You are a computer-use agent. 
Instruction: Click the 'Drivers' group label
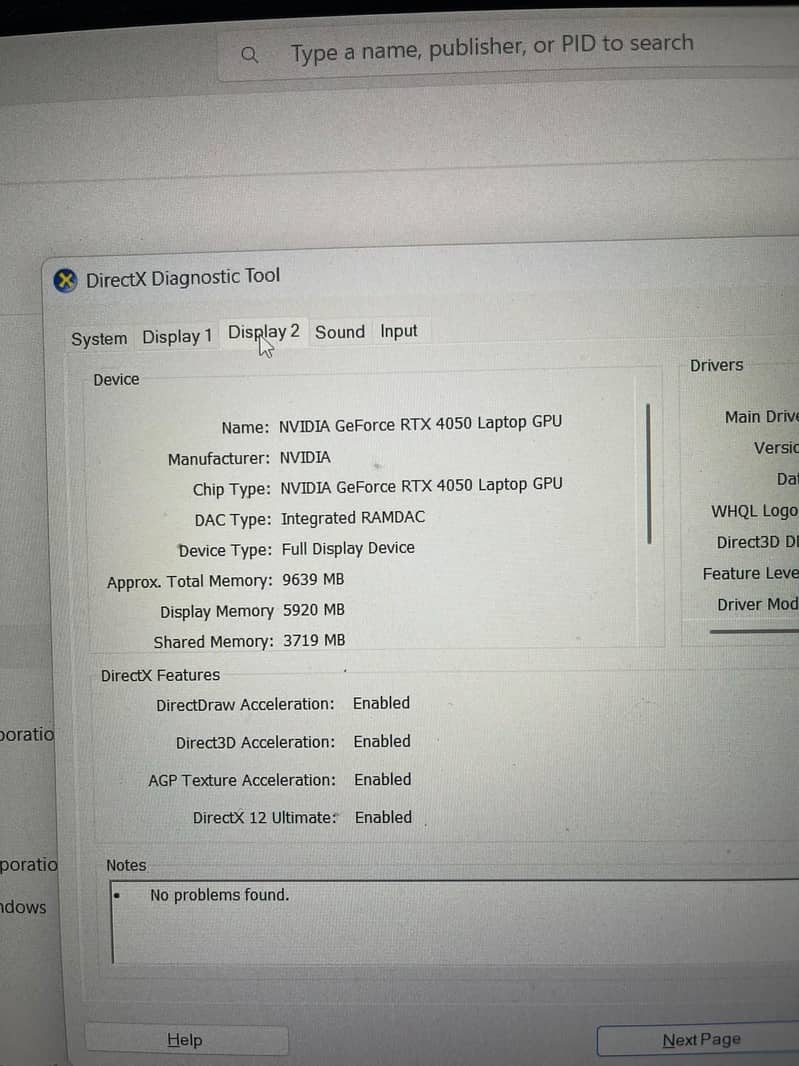[x=717, y=365]
